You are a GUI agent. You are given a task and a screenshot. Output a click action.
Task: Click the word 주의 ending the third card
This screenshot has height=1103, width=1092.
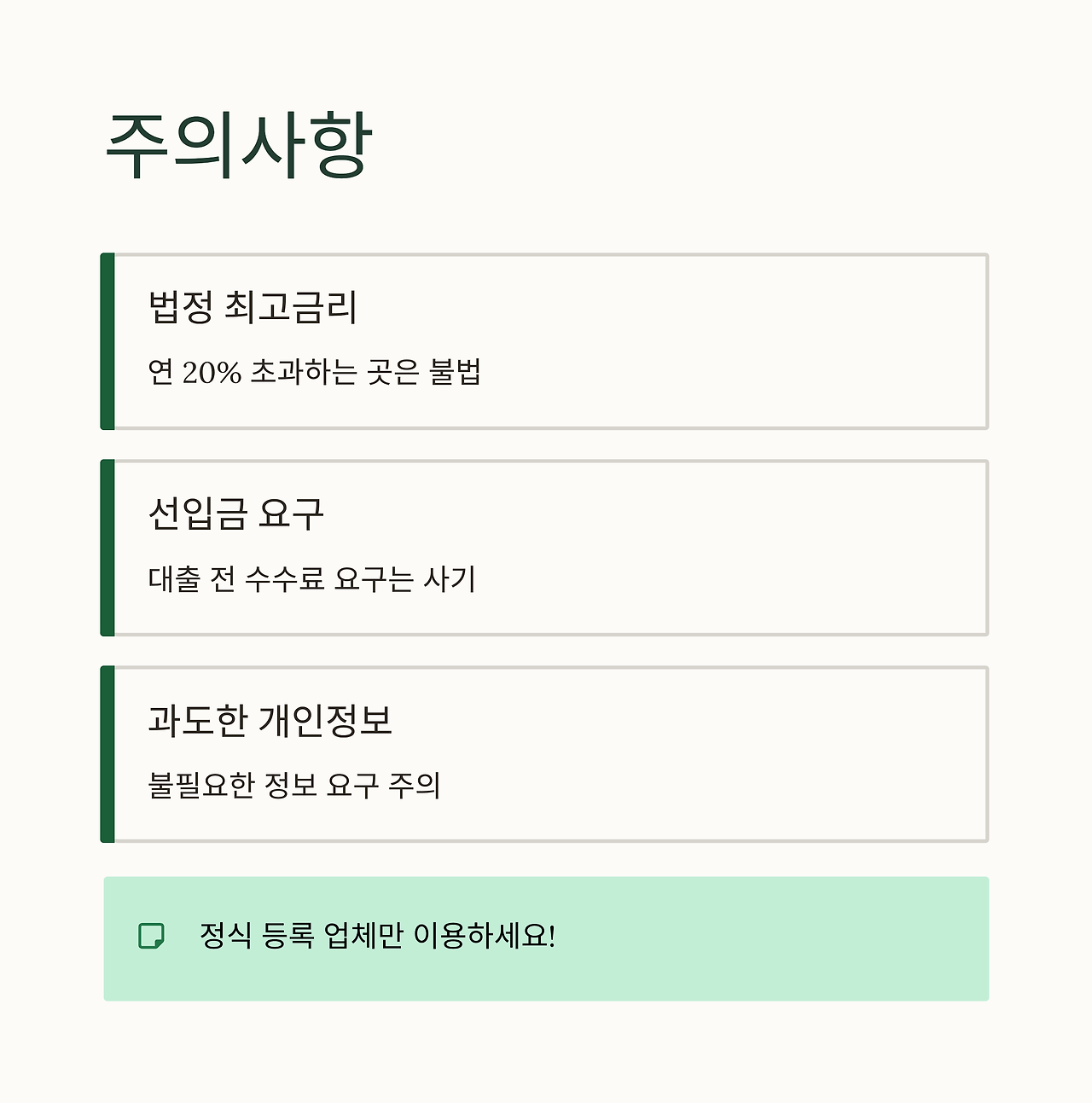(415, 785)
